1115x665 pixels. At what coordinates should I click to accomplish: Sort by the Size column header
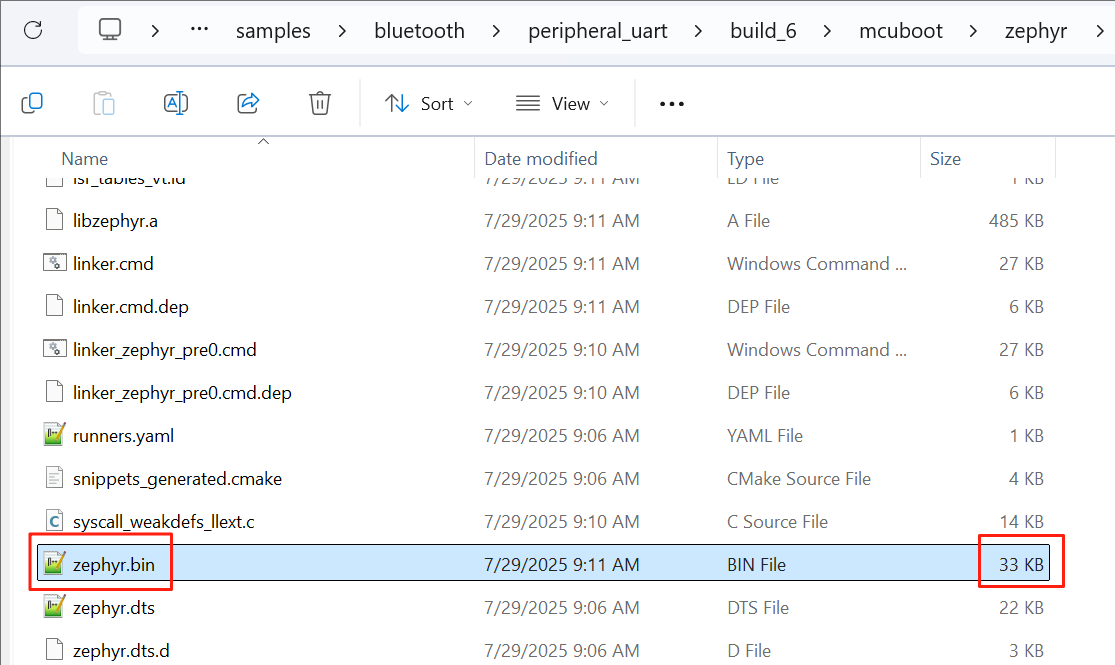point(945,159)
